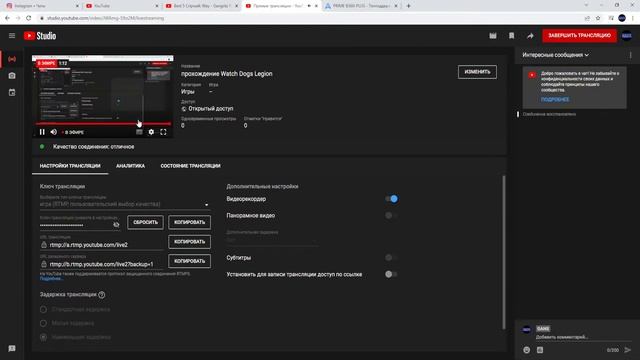This screenshot has width=640, height=360.
Task: Switch to the YouTube browser tab
Action: (x=122, y=6)
